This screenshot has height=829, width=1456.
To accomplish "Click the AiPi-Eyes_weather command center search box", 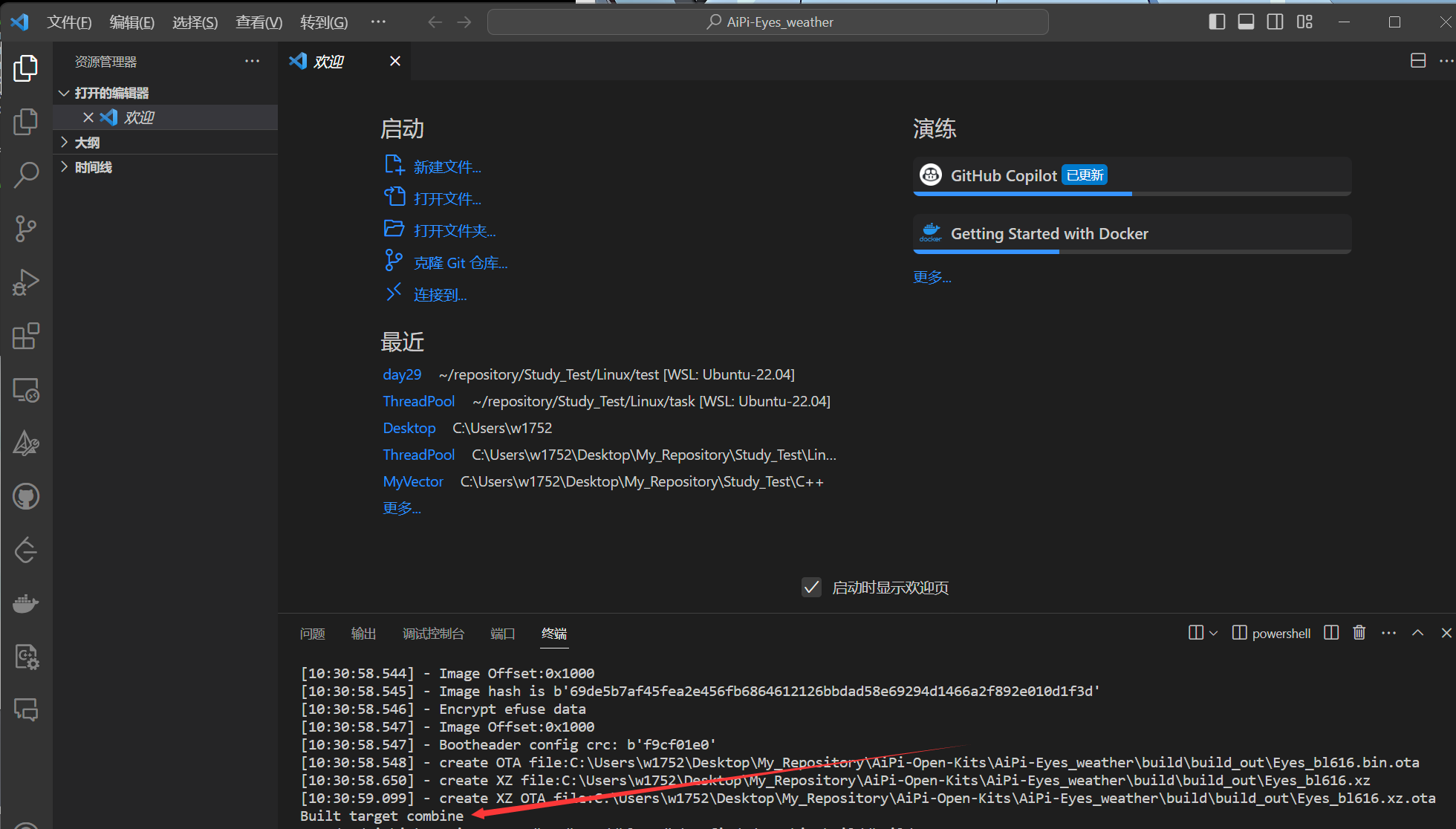I will click(x=767, y=22).
